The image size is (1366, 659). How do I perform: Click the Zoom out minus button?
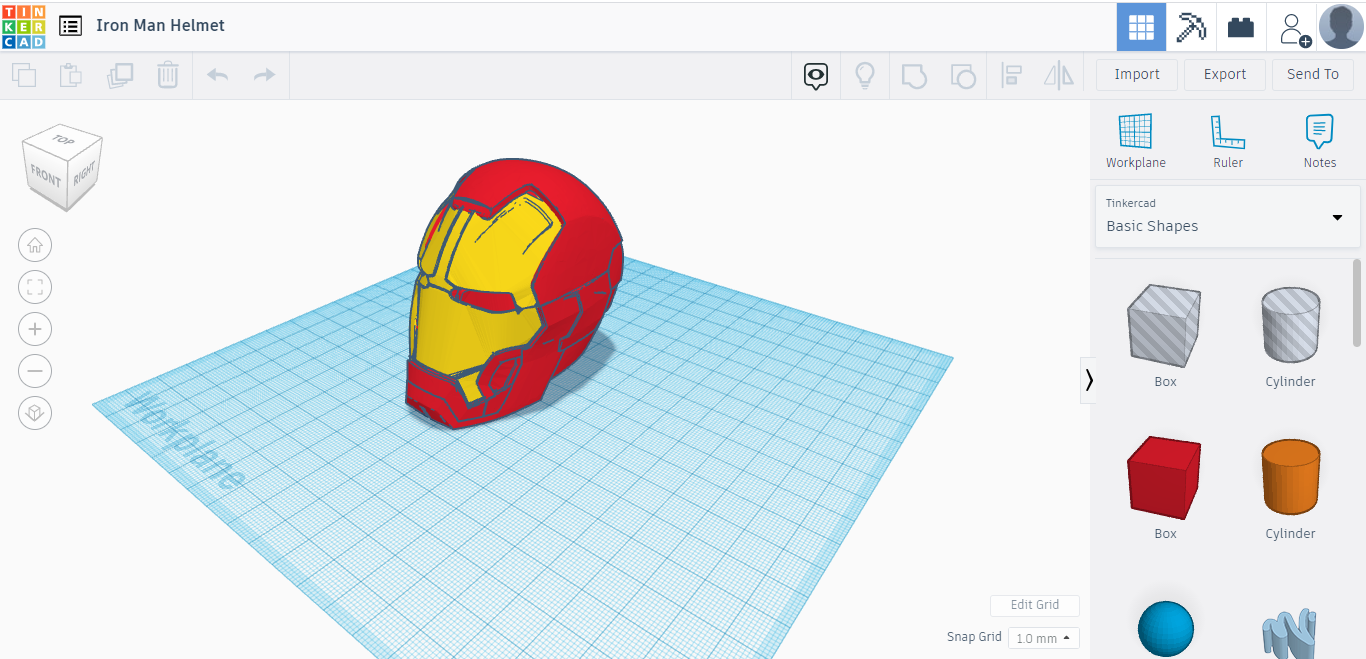point(35,371)
